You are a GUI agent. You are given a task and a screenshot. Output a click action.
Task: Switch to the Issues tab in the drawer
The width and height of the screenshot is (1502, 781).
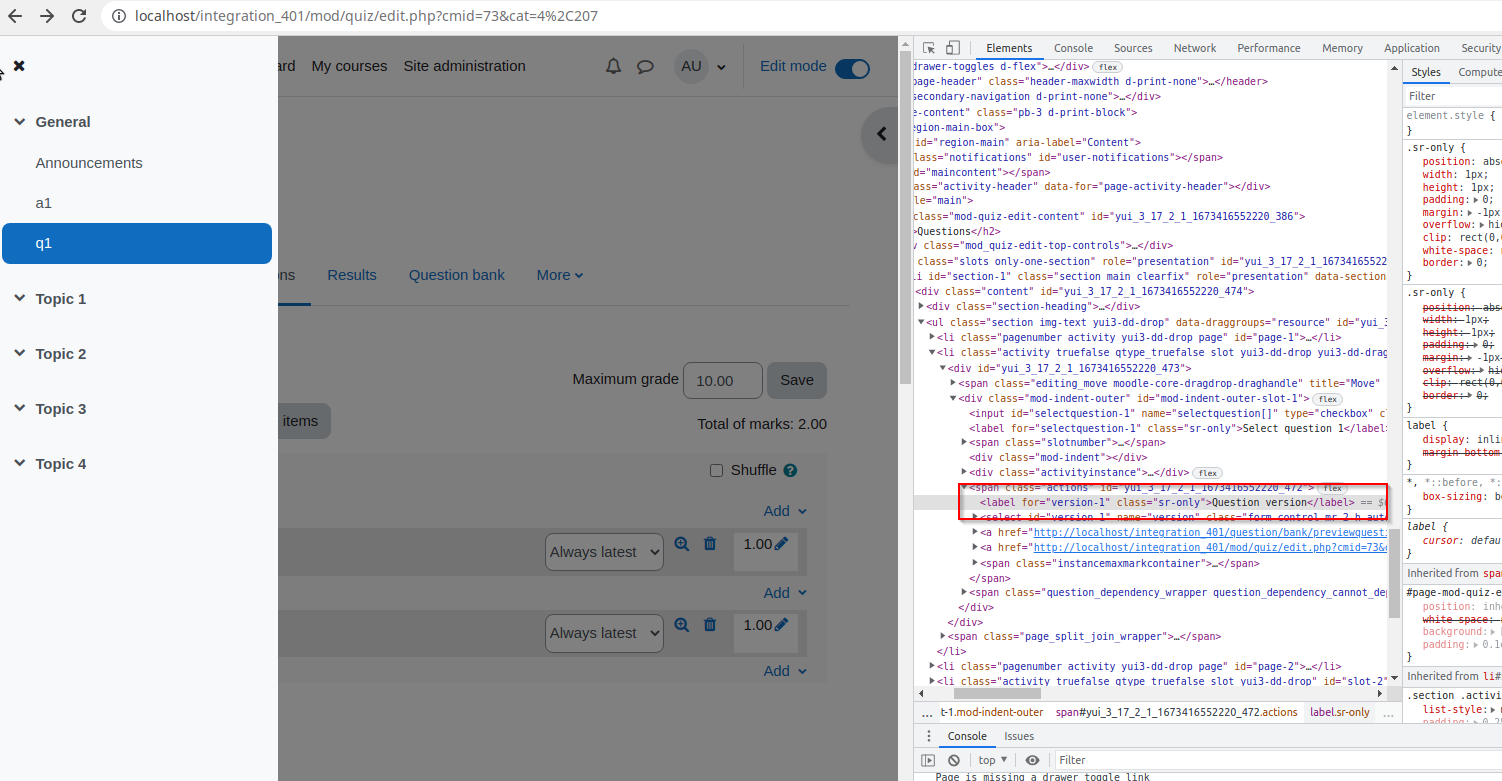[x=1019, y=736]
